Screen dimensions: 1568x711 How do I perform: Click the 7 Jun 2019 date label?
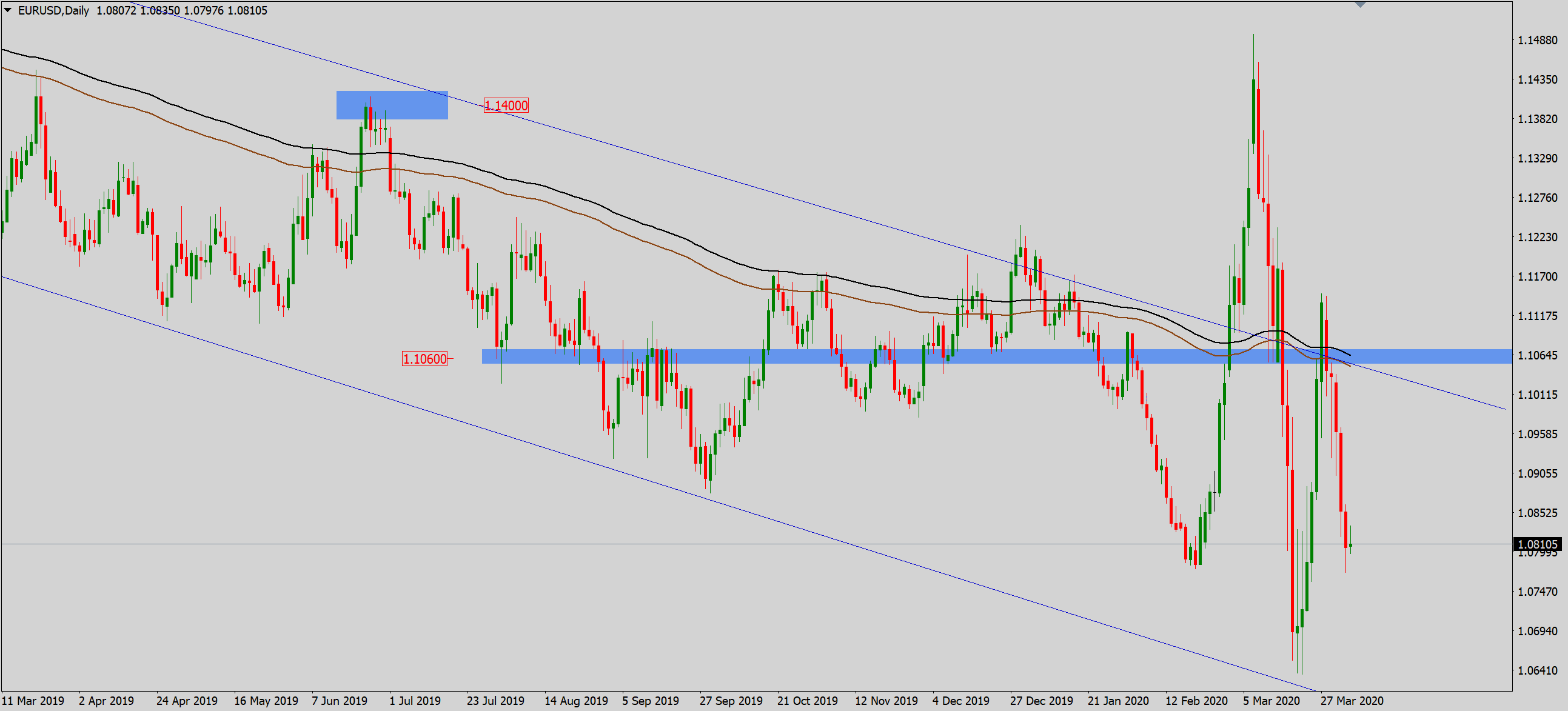click(x=340, y=701)
